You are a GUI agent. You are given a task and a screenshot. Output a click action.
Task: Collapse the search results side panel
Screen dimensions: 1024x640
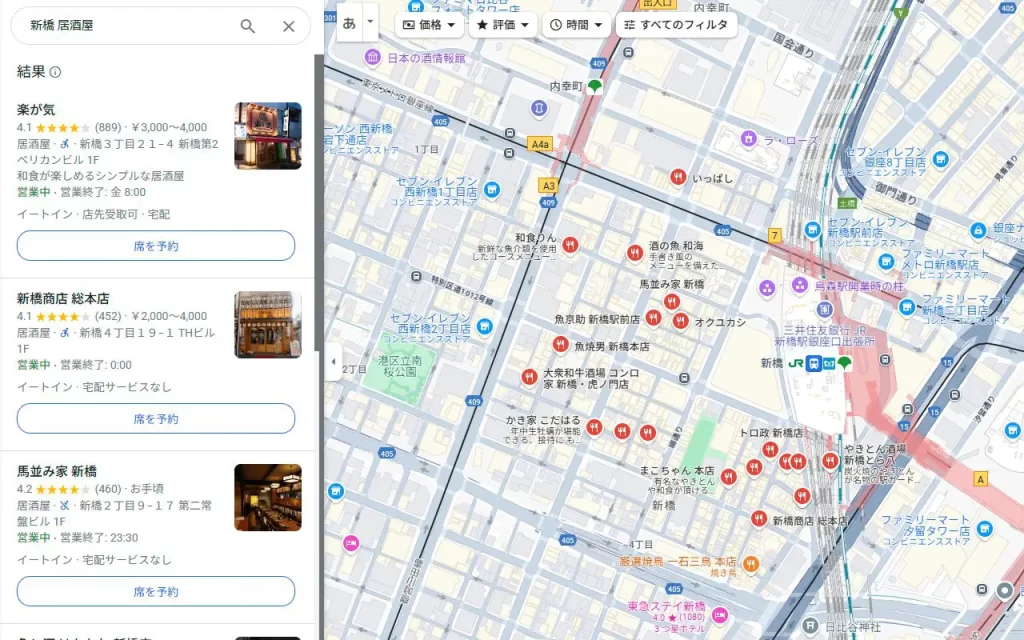pyautogui.click(x=335, y=360)
